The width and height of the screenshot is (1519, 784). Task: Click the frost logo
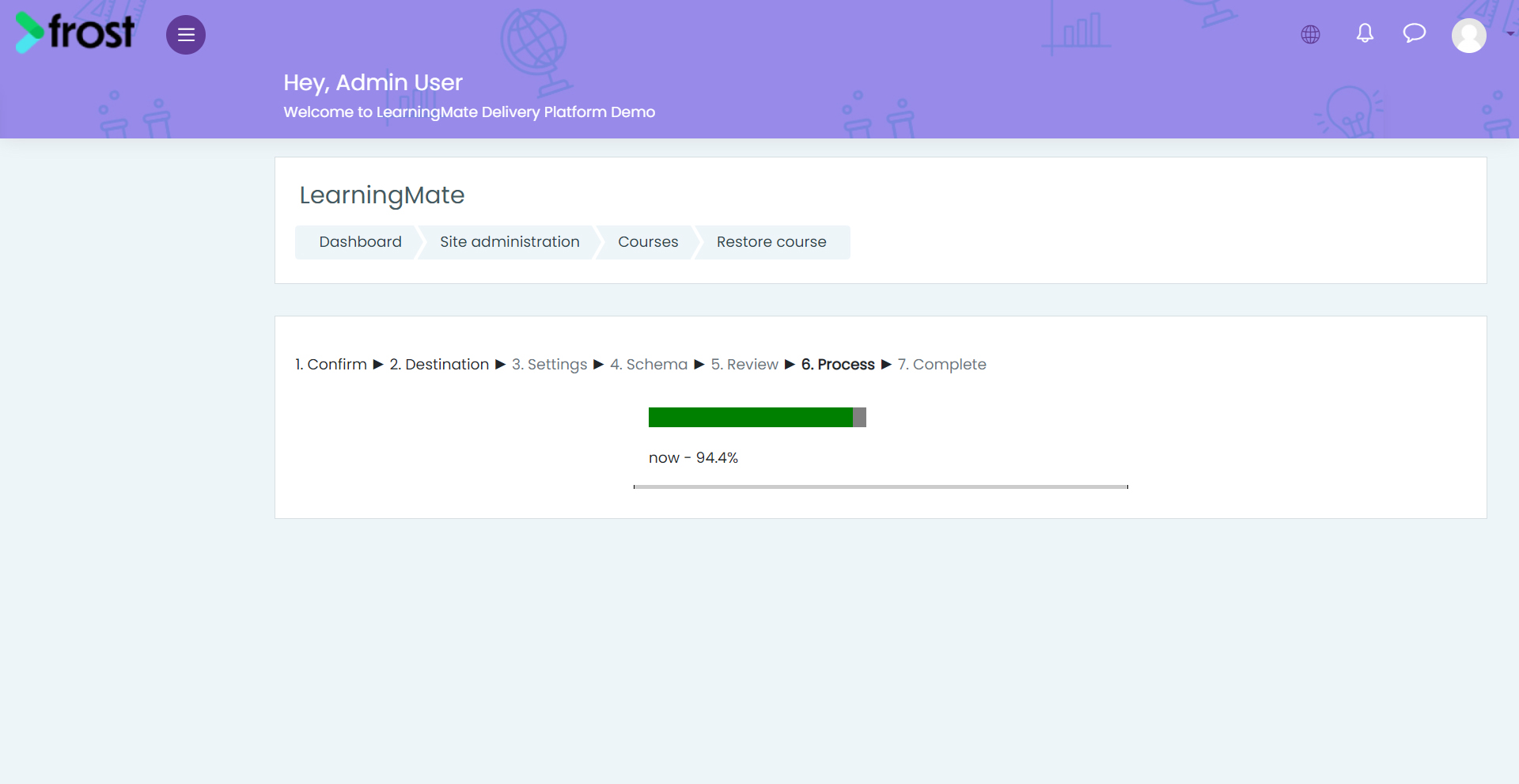[75, 32]
